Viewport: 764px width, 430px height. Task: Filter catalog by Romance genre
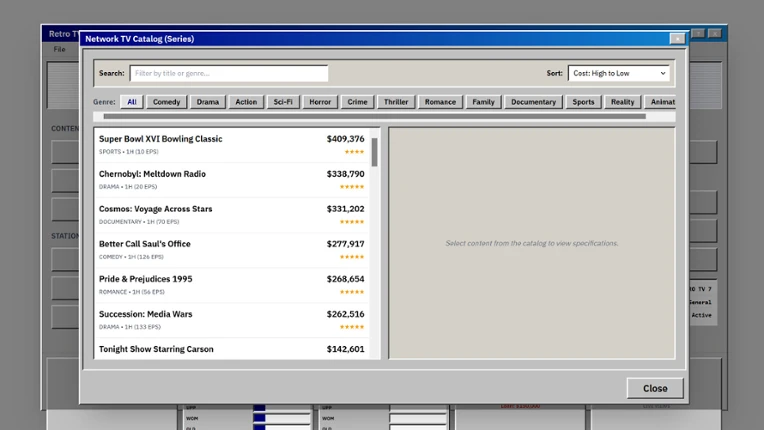(x=440, y=102)
